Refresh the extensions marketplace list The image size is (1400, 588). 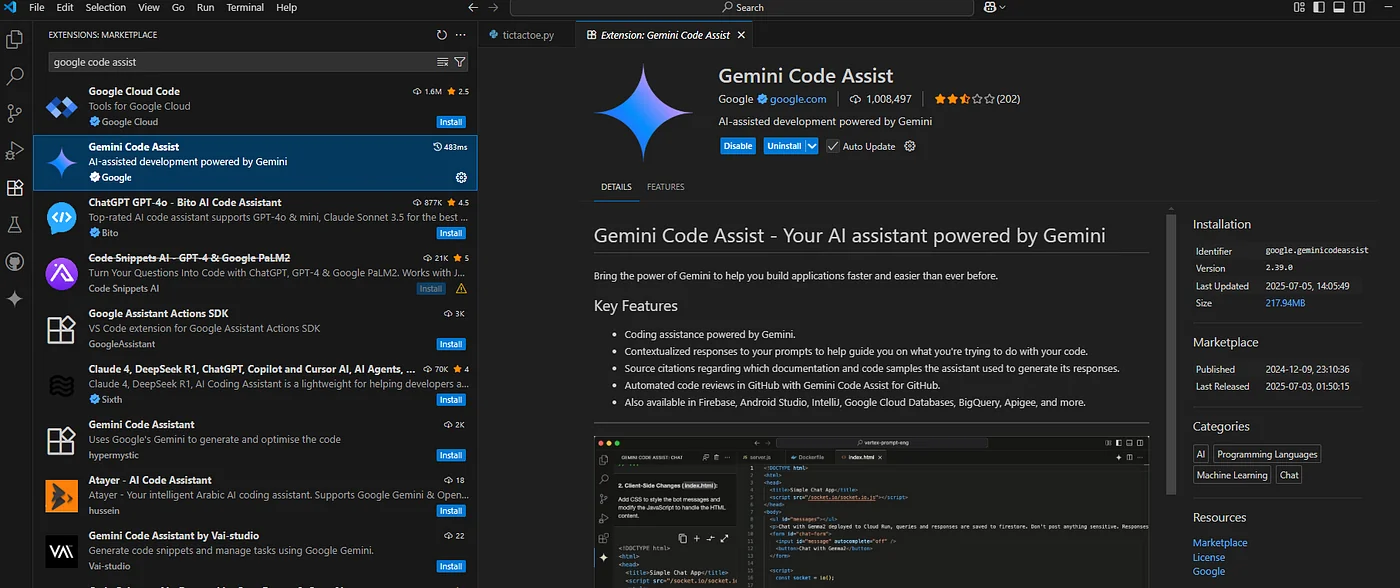coord(442,35)
